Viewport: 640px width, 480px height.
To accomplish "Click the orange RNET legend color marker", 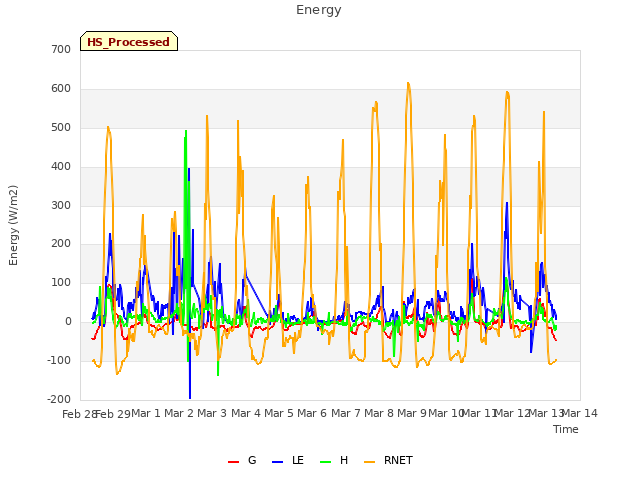I will (369, 462).
